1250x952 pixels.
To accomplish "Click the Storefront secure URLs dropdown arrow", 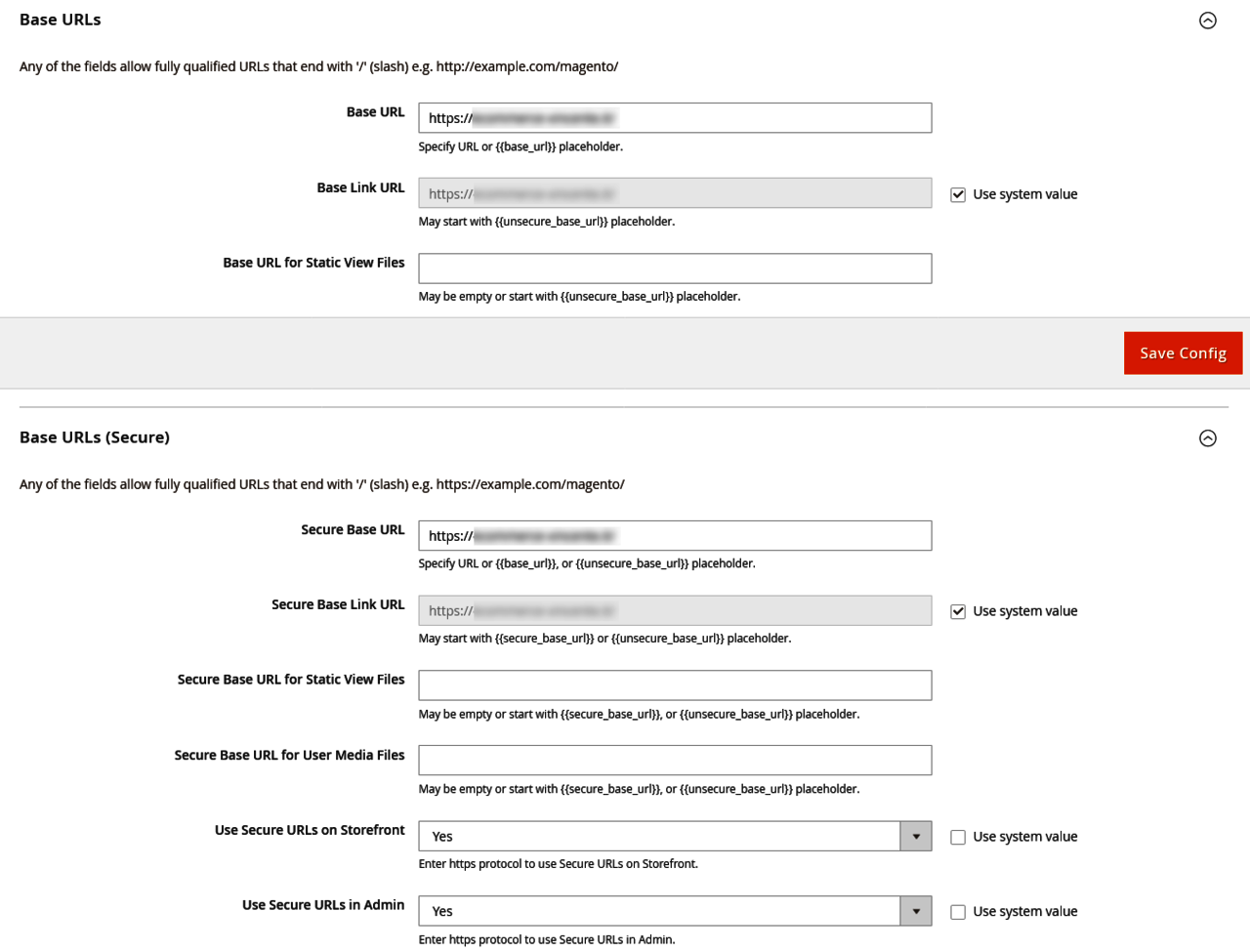I will point(916,837).
